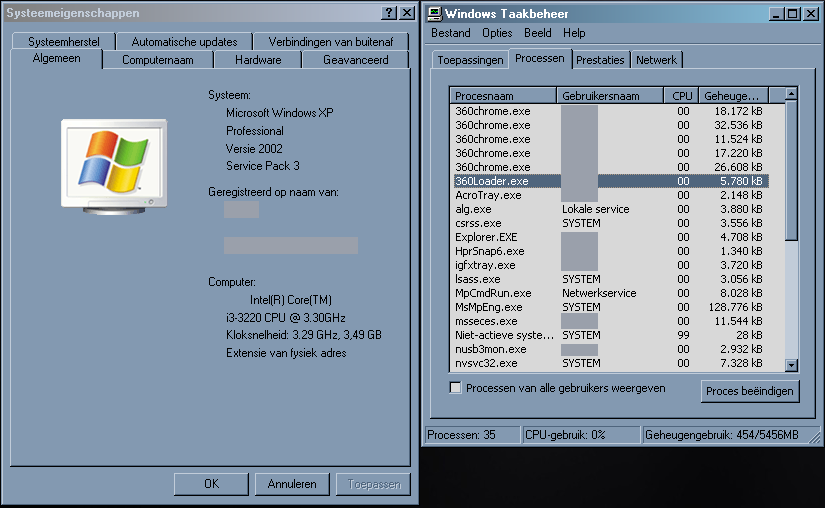Open the Hardware tab

(258, 60)
